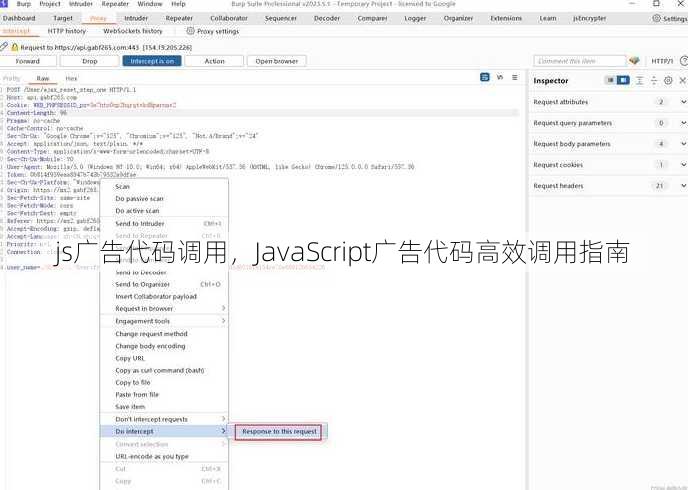The height and width of the screenshot is (490, 688).
Task: Open the Extensions tab
Action: 506,18
